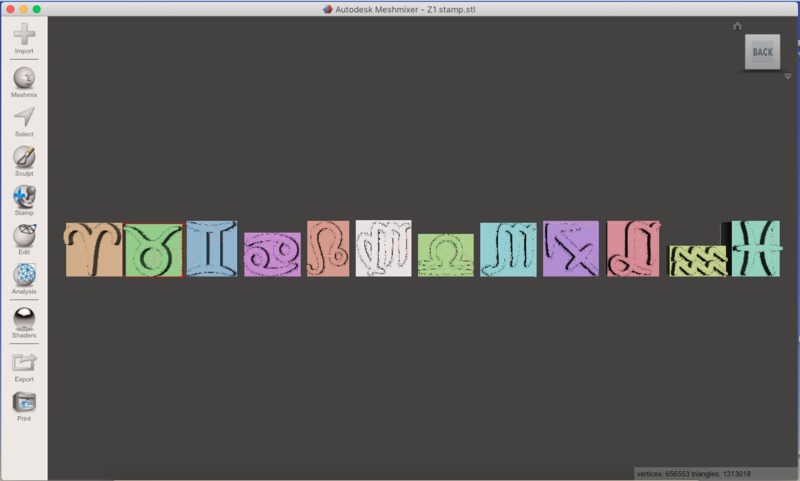The image size is (800, 481).
Task: Click the window title Z1 stamp.stl
Action: click(405, 8)
